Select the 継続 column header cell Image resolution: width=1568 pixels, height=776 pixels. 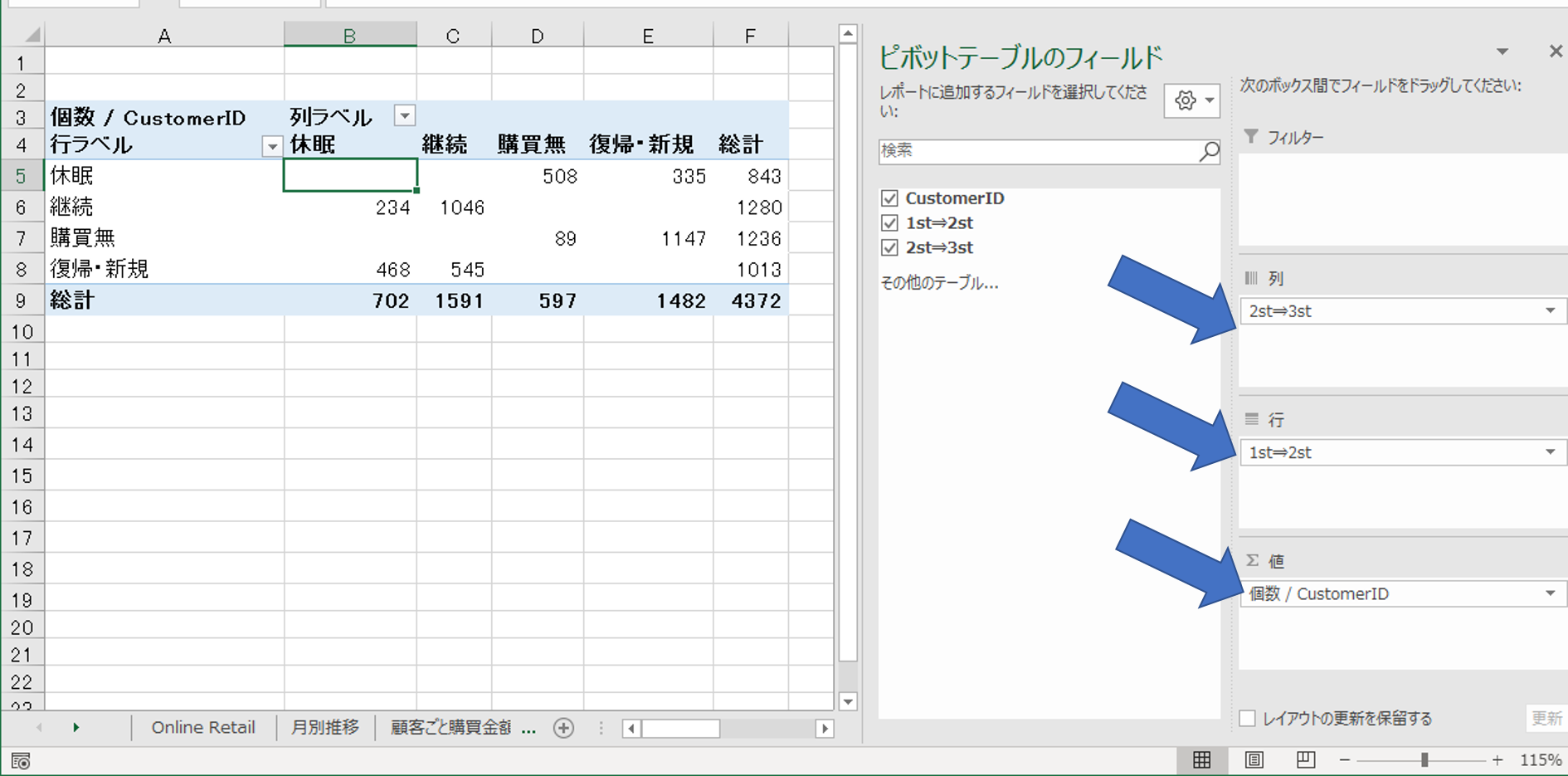click(454, 144)
